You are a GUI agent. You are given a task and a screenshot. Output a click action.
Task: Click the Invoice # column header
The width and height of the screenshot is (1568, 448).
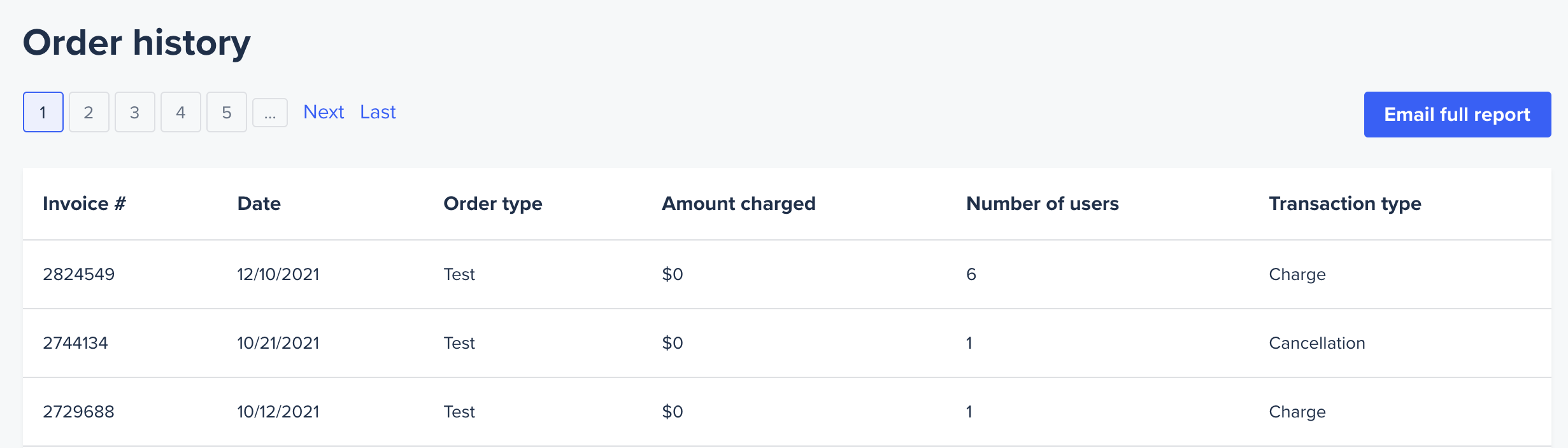click(x=84, y=204)
